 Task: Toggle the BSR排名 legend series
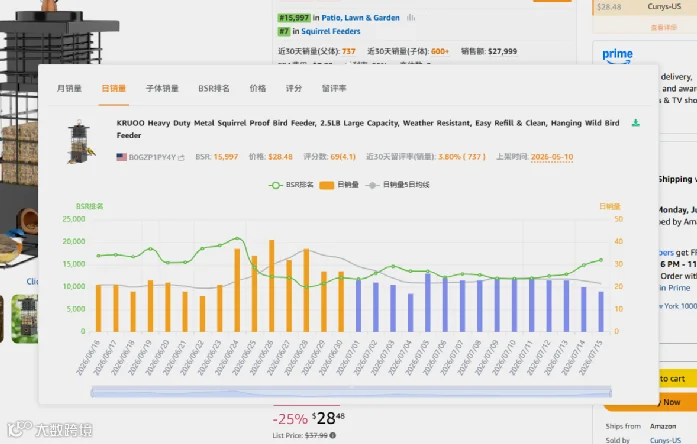click(291, 185)
